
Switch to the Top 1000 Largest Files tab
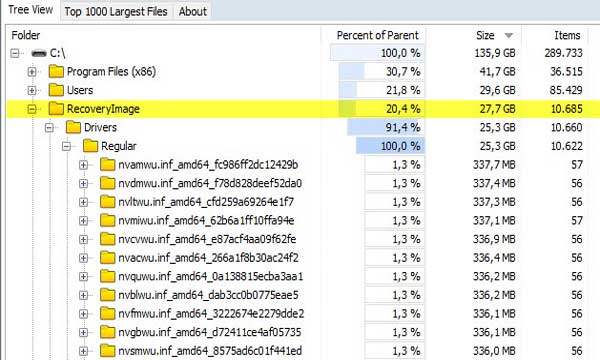click(x=116, y=11)
